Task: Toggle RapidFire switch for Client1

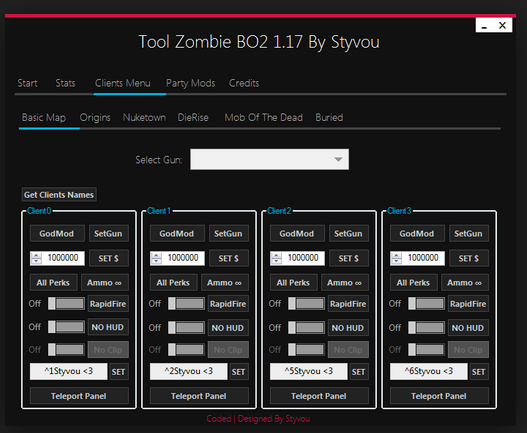Action: [186, 304]
